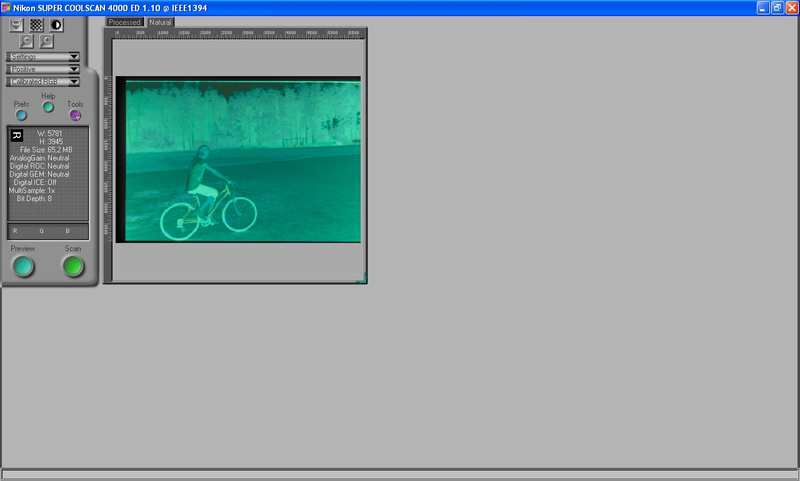Click the half-moon contrast icon

tap(56, 24)
